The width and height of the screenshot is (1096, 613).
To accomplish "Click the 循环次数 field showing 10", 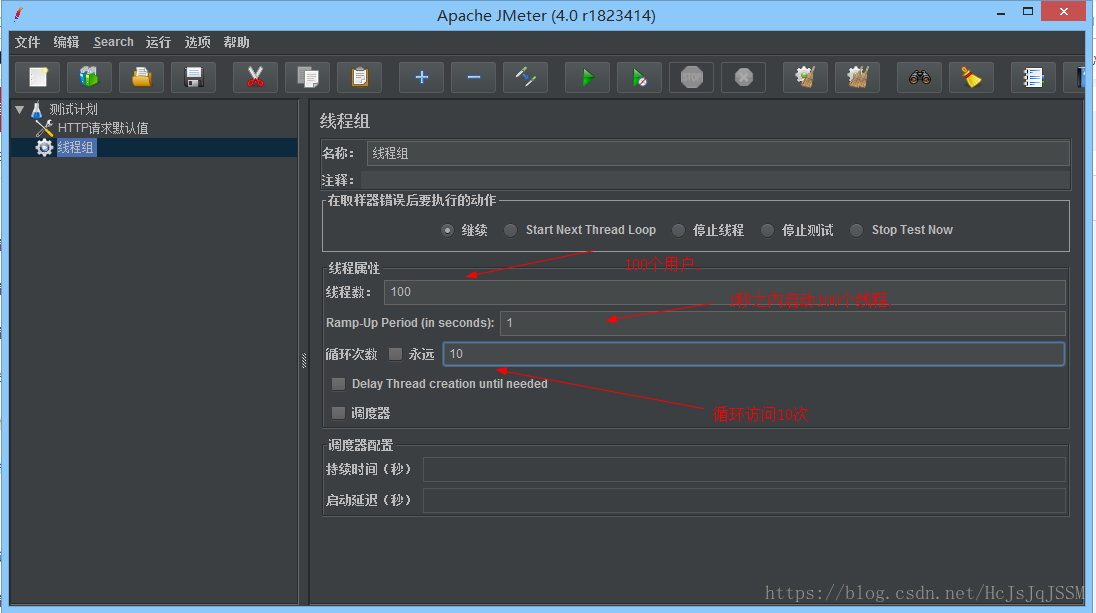I will (x=754, y=354).
